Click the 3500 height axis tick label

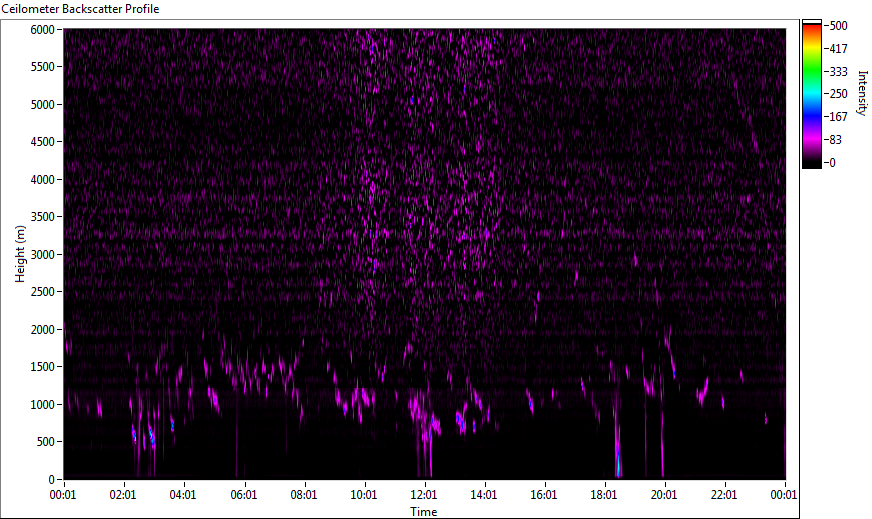[x=42, y=217]
